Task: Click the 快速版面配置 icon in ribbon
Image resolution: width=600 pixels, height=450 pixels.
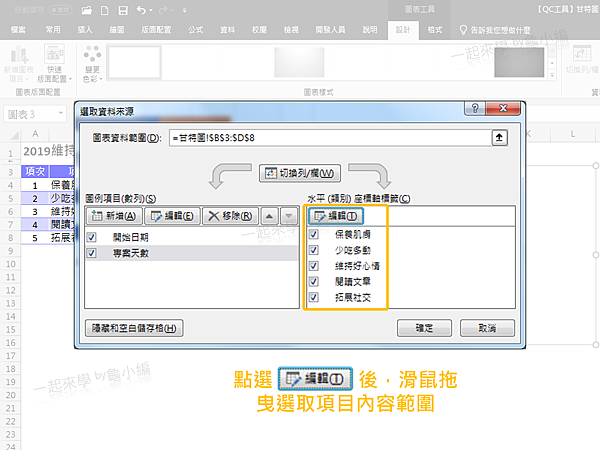Action: pyautogui.click(x=54, y=54)
